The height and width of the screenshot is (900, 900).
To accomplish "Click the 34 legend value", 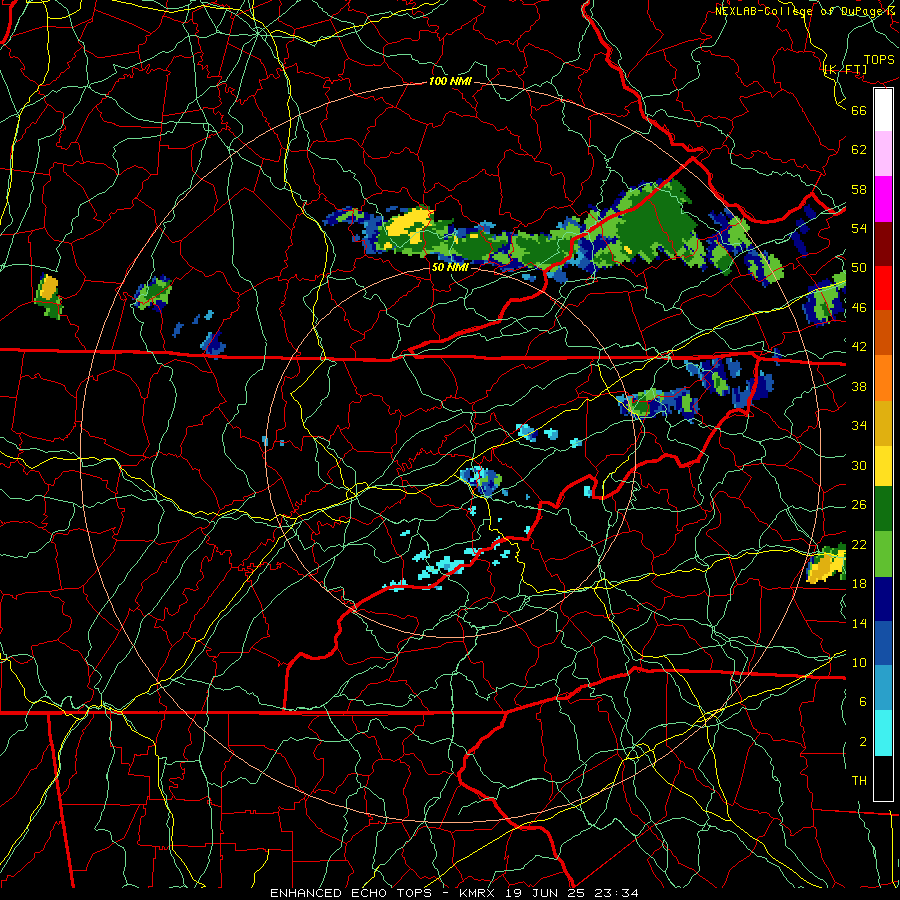I will coord(859,426).
